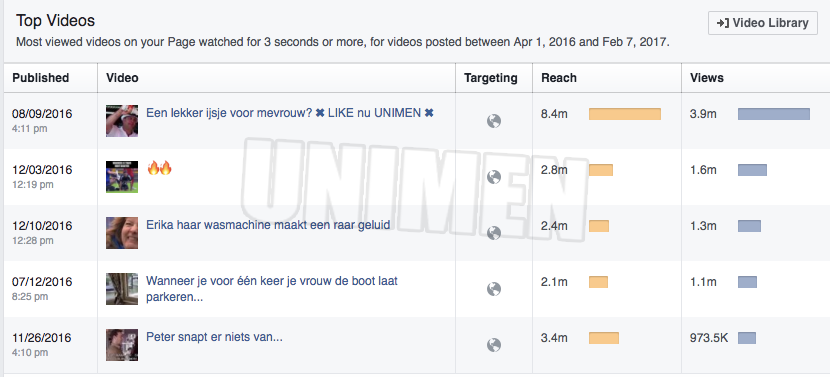830x377 pixels.
Task: Open 'Peter snapt er niets van...' link
Action: pyautogui.click(x=214, y=337)
